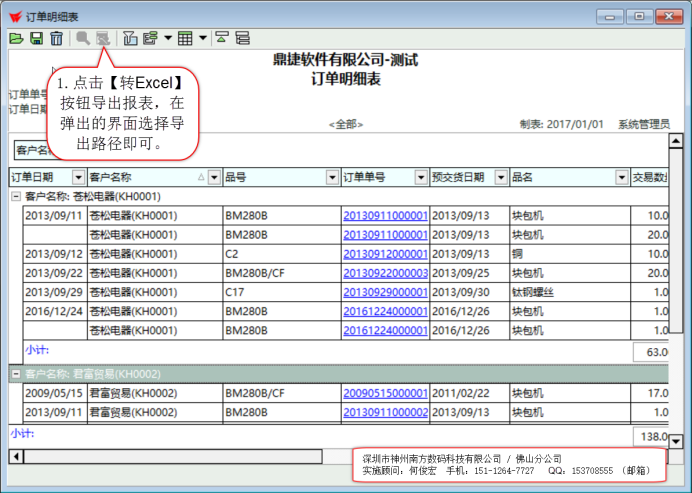Image resolution: width=692 pixels, height=493 pixels.
Task: Select the delivery date 2013/09/30 cell
Action: tap(470, 292)
